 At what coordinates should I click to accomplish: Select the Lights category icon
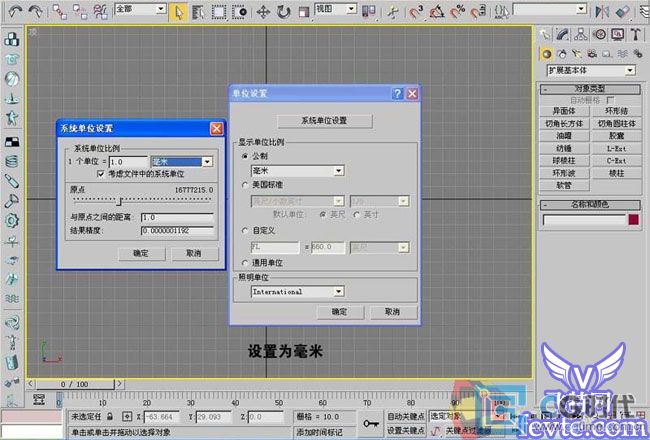coord(577,54)
